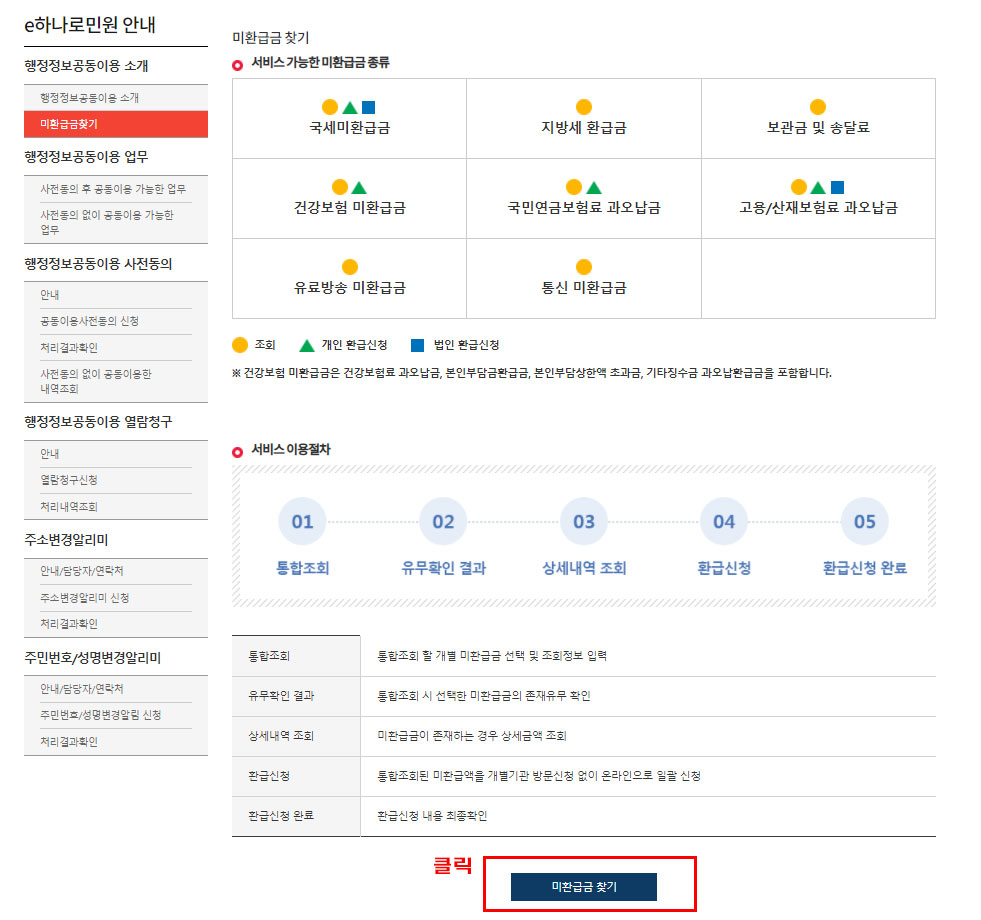
Task: Click yellow circle icon above 통신 미환급금
Action: [x=584, y=267]
